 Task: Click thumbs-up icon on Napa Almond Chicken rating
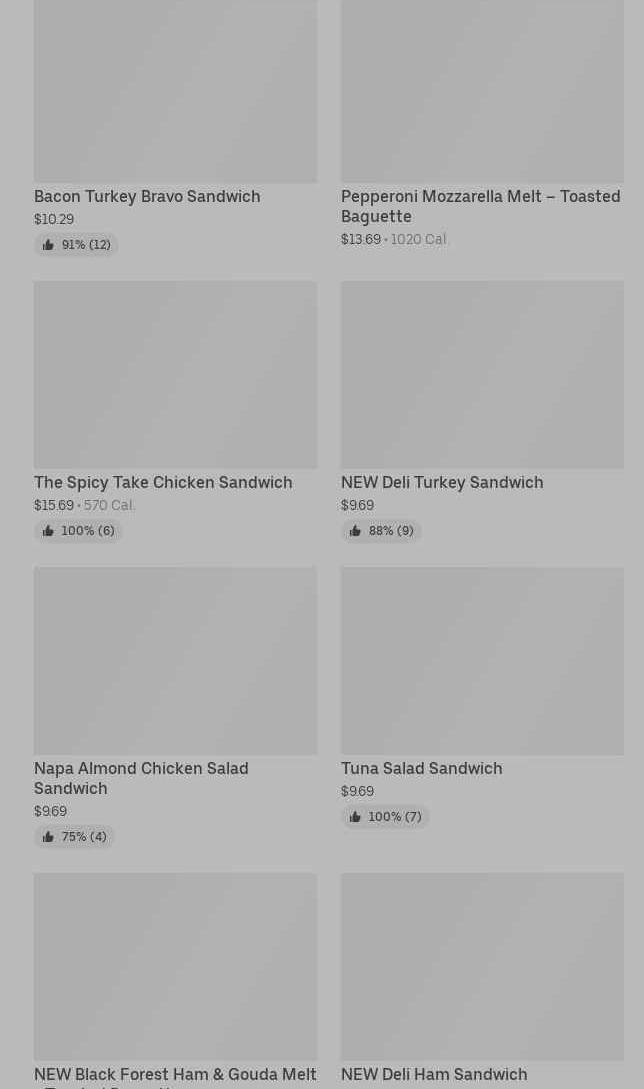point(48,837)
